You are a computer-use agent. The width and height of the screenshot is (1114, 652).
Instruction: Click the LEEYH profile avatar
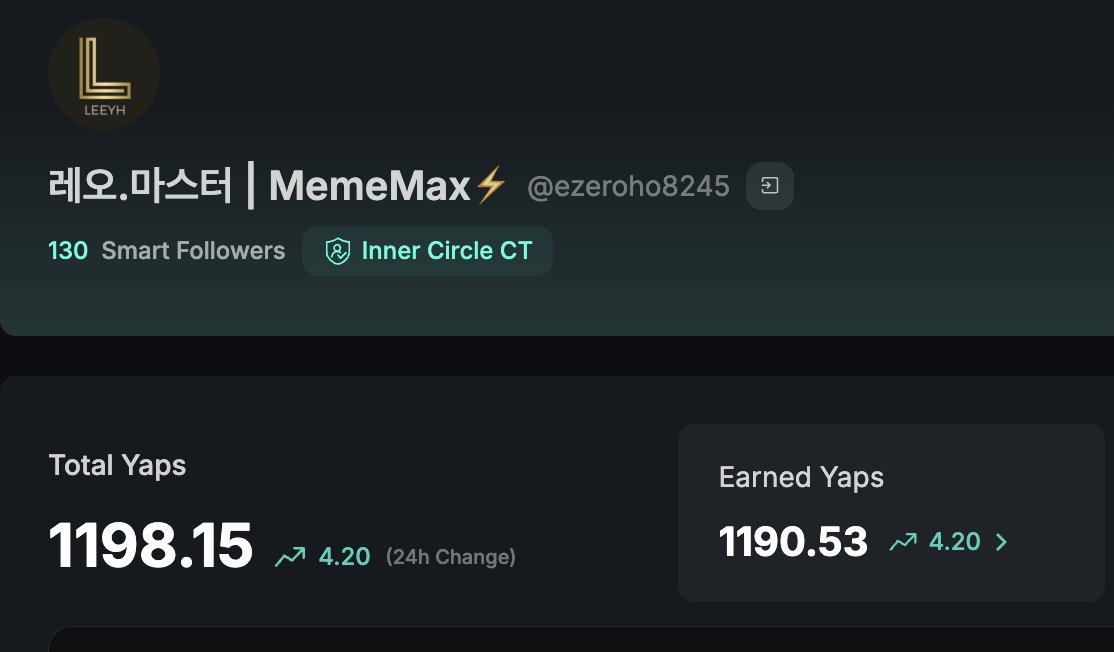104,75
